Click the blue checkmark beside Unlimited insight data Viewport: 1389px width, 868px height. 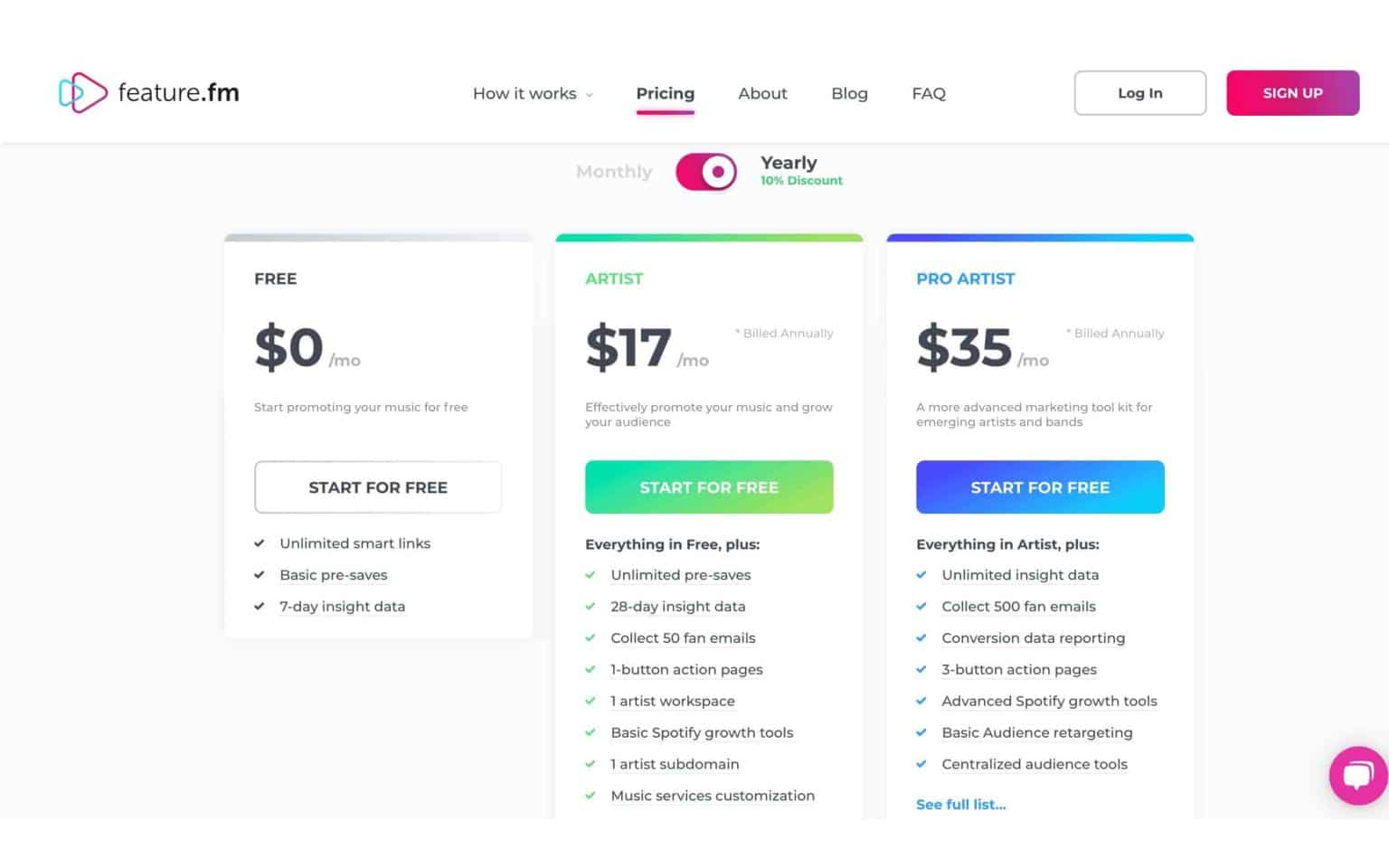[x=922, y=575]
